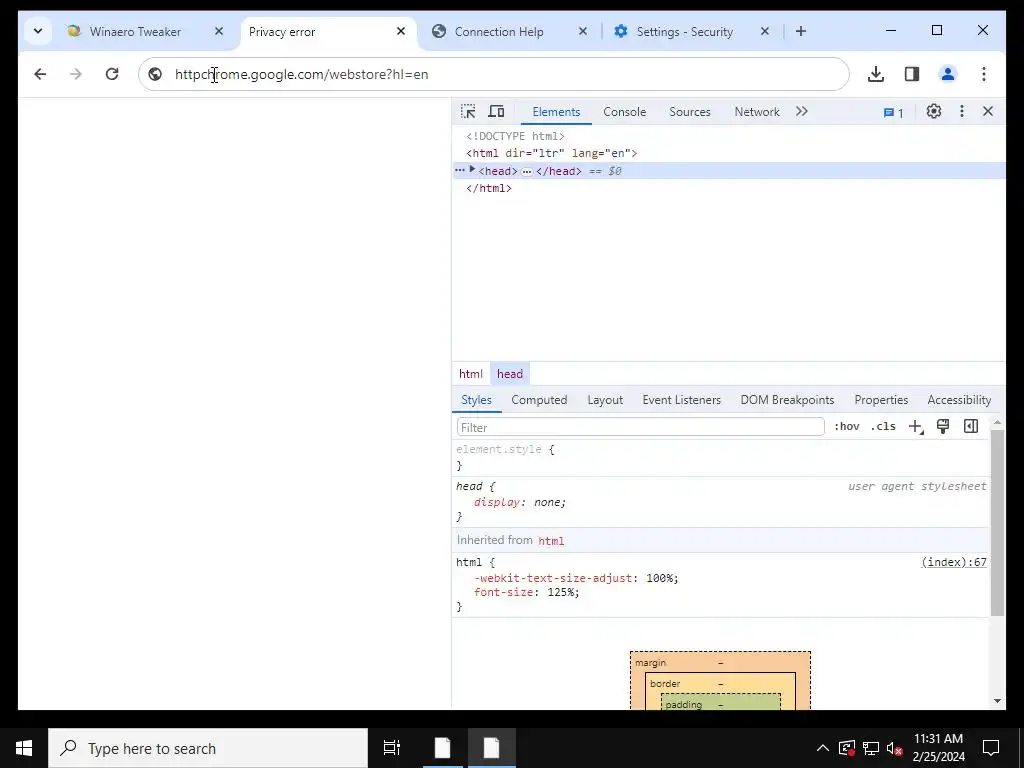Switch to Connection Help tab
This screenshot has width=1024, height=768.
[499, 31]
